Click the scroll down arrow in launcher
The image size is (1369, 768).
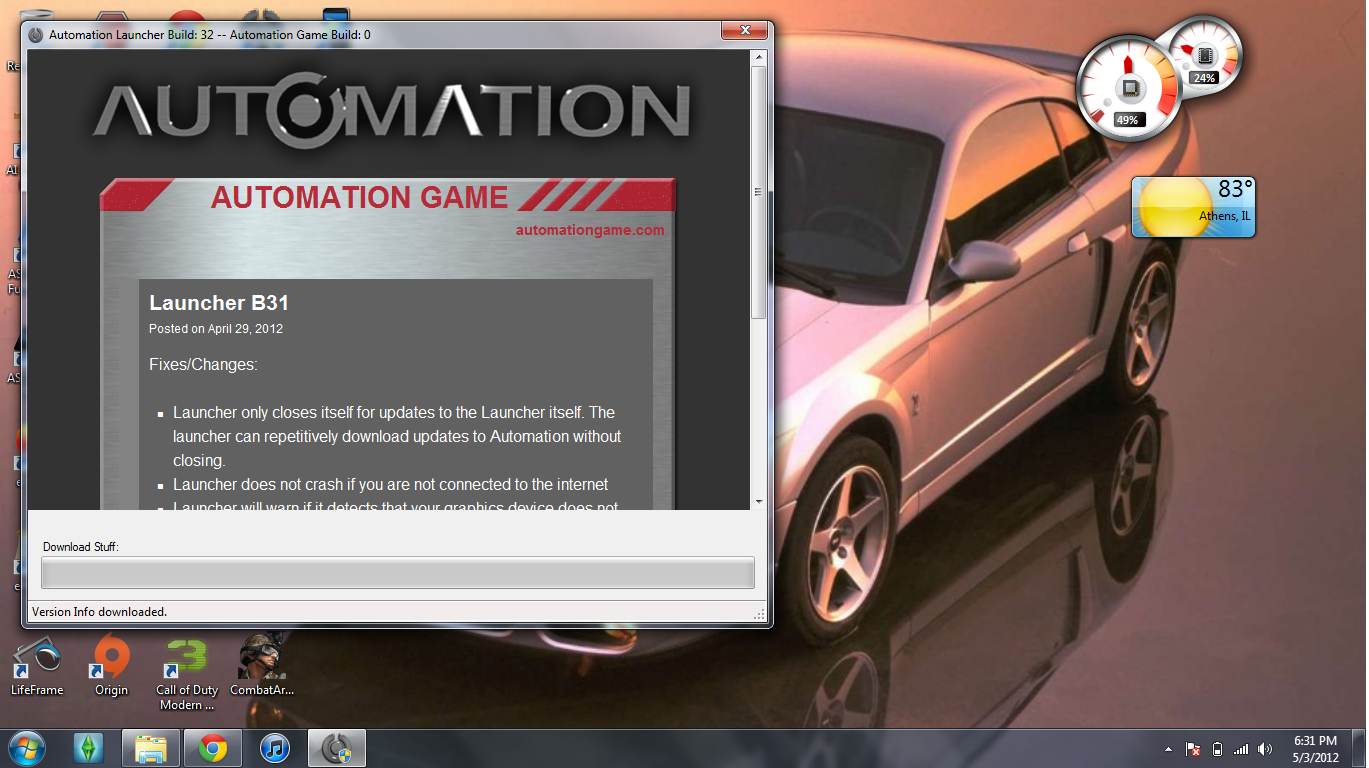pyautogui.click(x=759, y=501)
